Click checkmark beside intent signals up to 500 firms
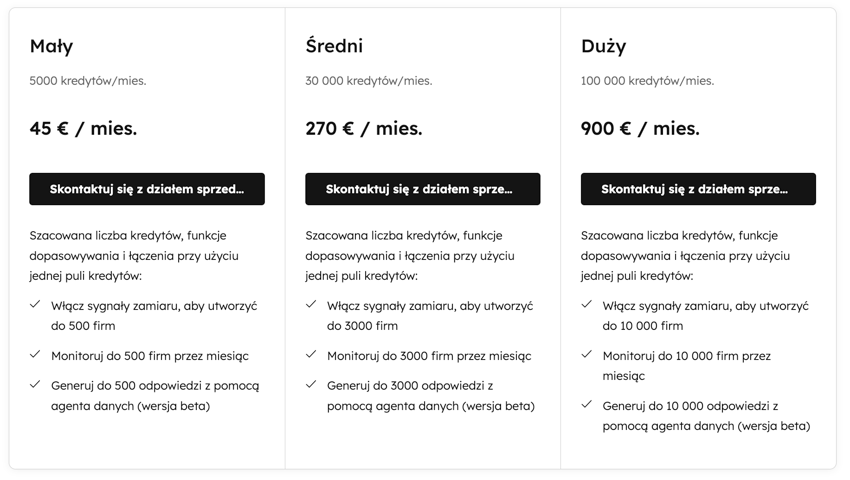Viewport: 850px width, 480px height. click(x=36, y=305)
